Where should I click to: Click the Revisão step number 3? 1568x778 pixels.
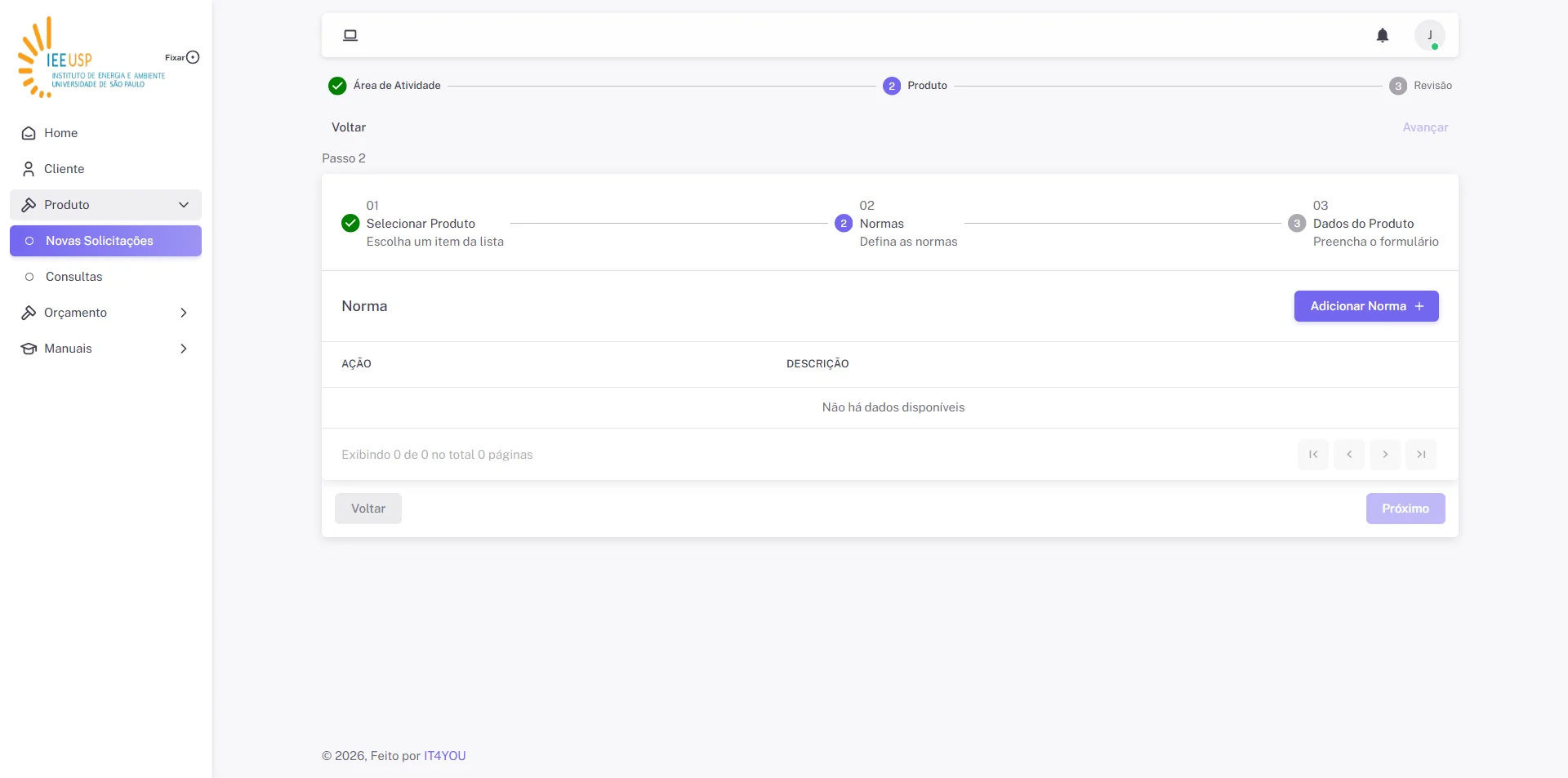[1420, 86]
